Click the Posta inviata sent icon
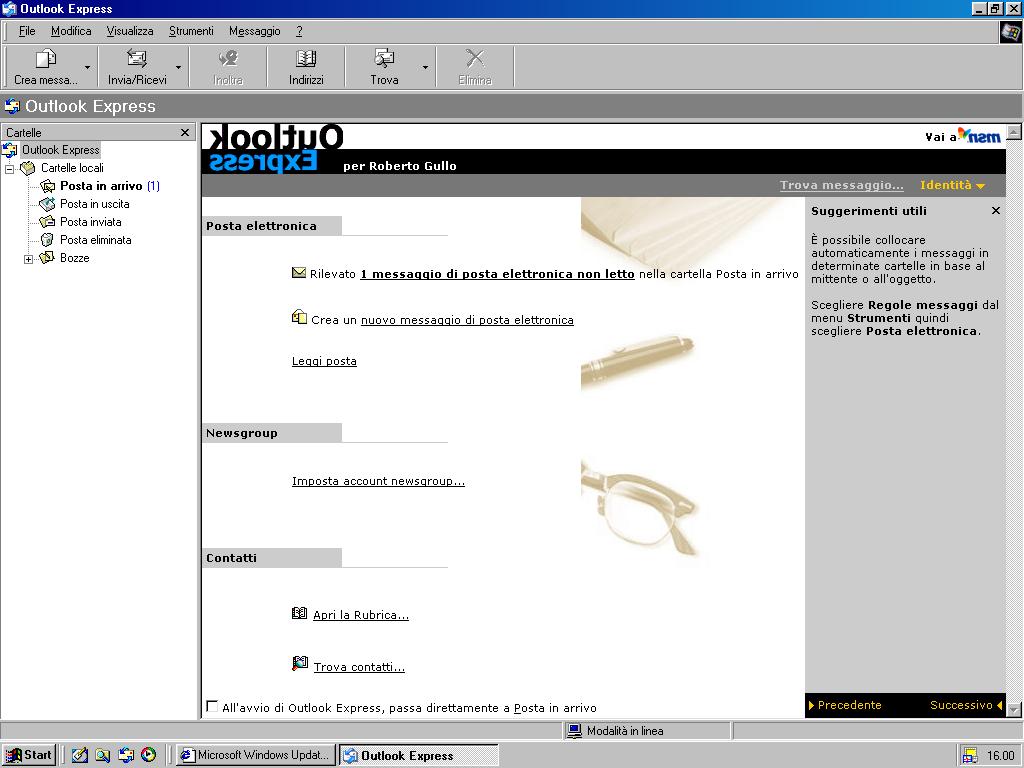Screen dimensions: 1024x768 [47, 222]
